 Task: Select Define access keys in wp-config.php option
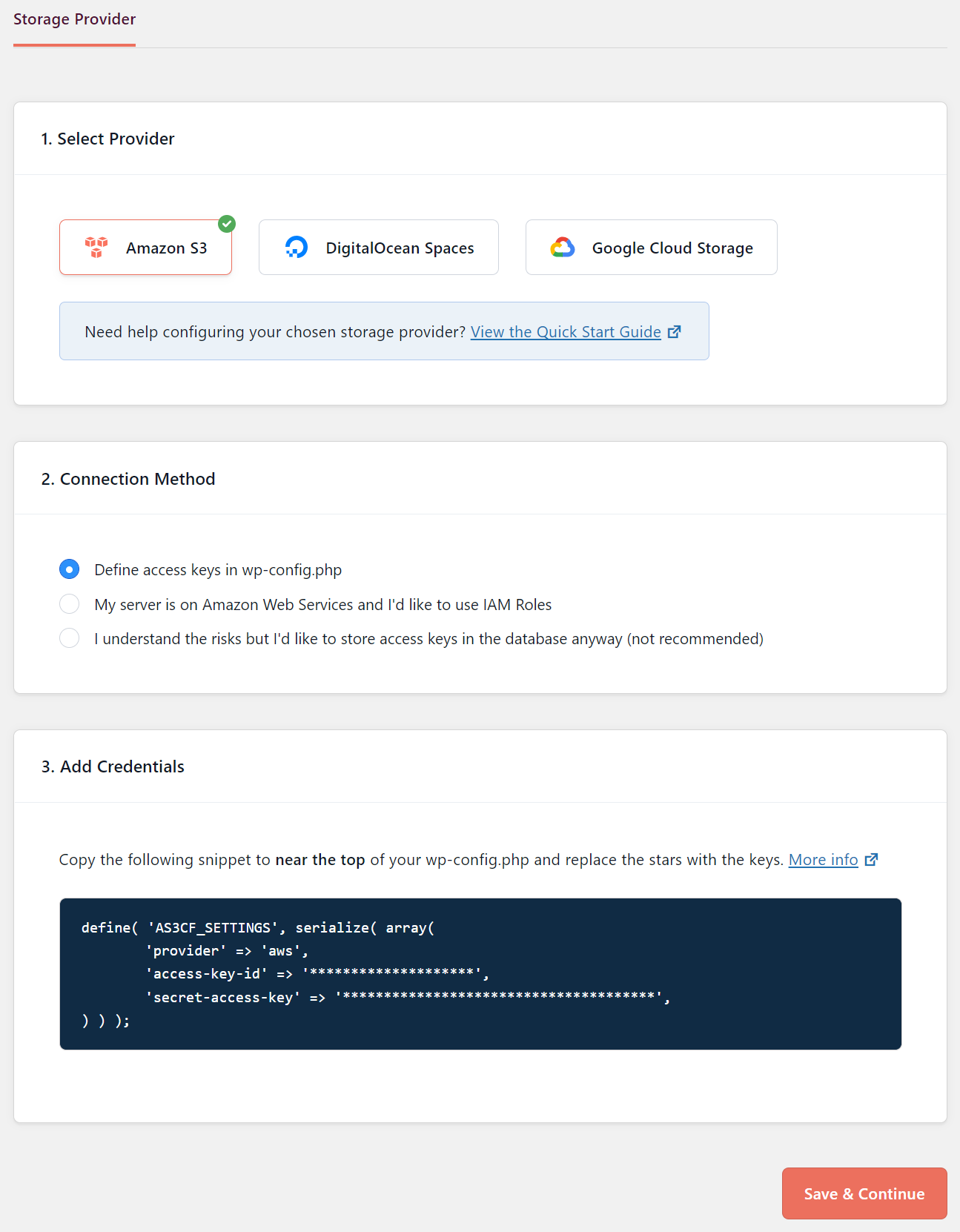70,569
